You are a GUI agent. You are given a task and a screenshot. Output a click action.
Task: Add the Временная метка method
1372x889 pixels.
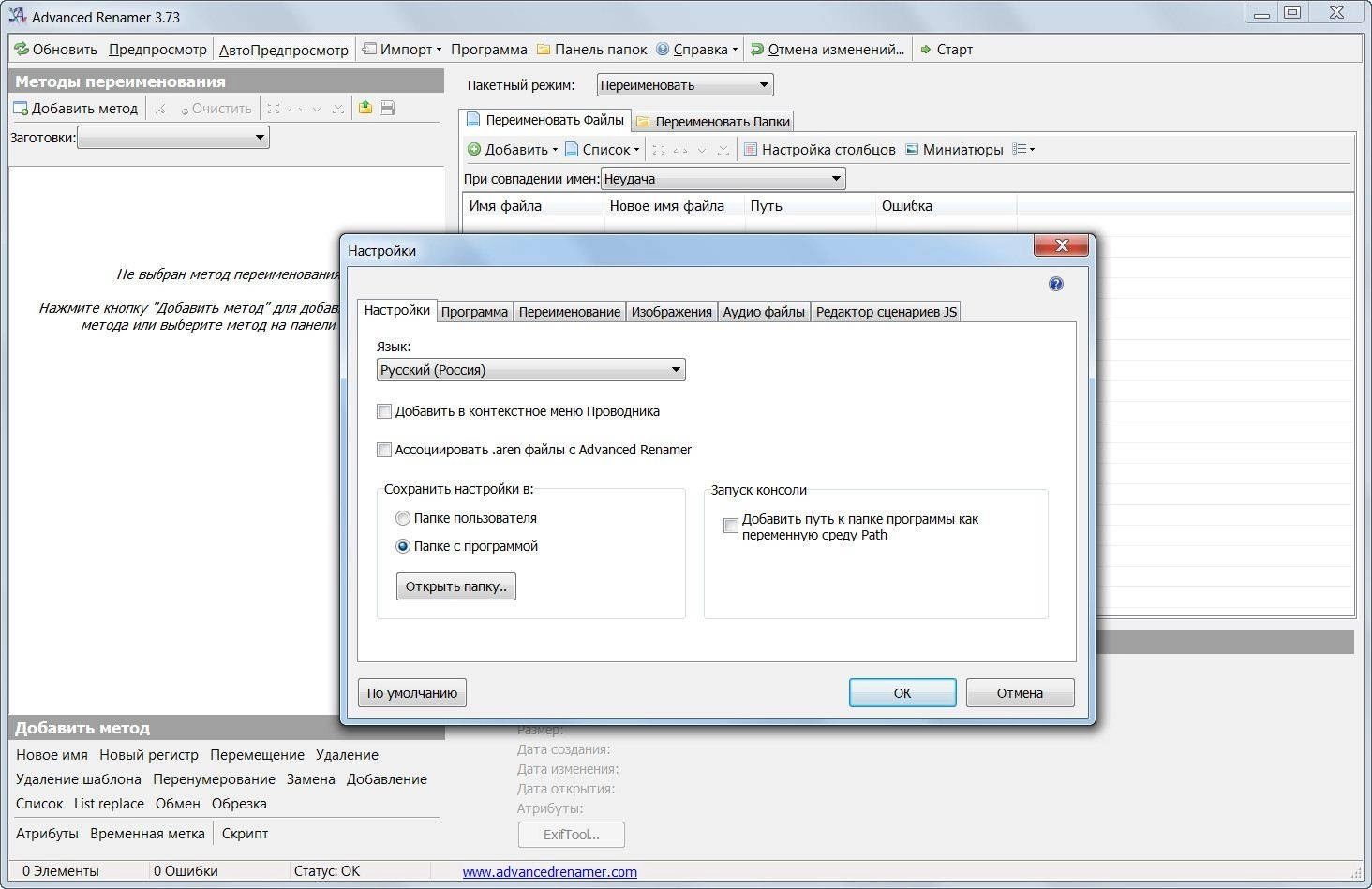click(147, 834)
